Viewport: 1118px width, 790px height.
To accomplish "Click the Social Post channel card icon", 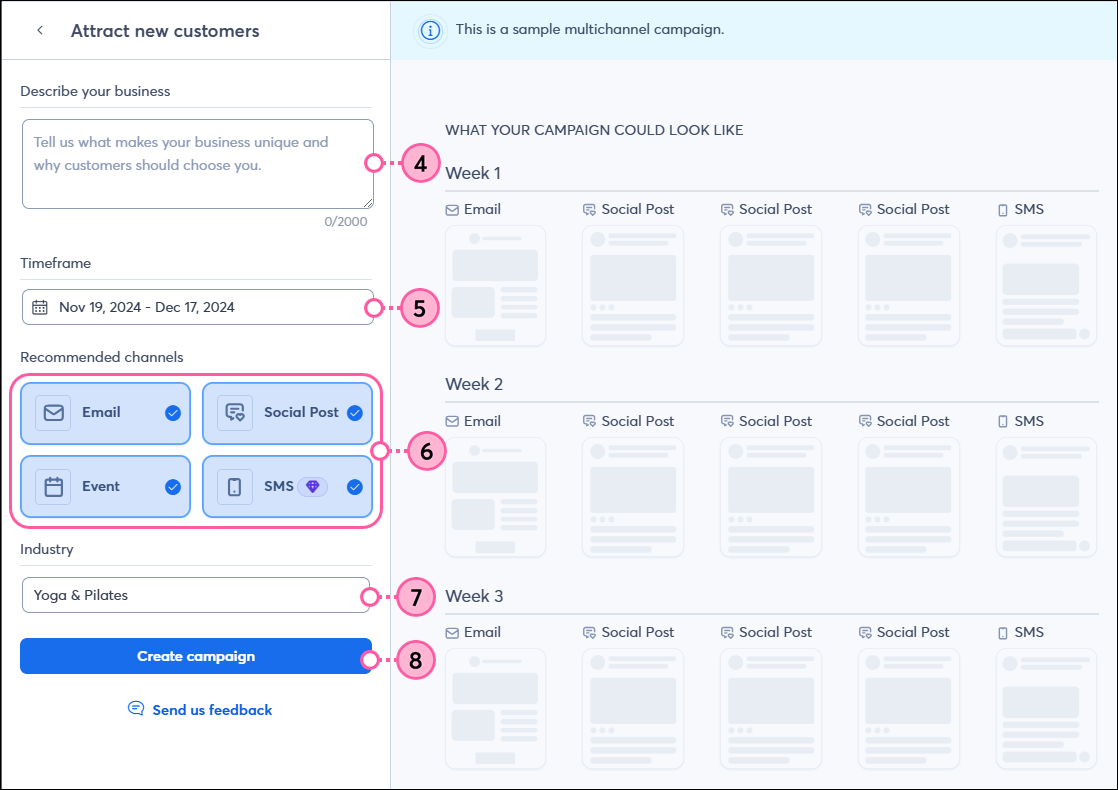I will click(235, 413).
